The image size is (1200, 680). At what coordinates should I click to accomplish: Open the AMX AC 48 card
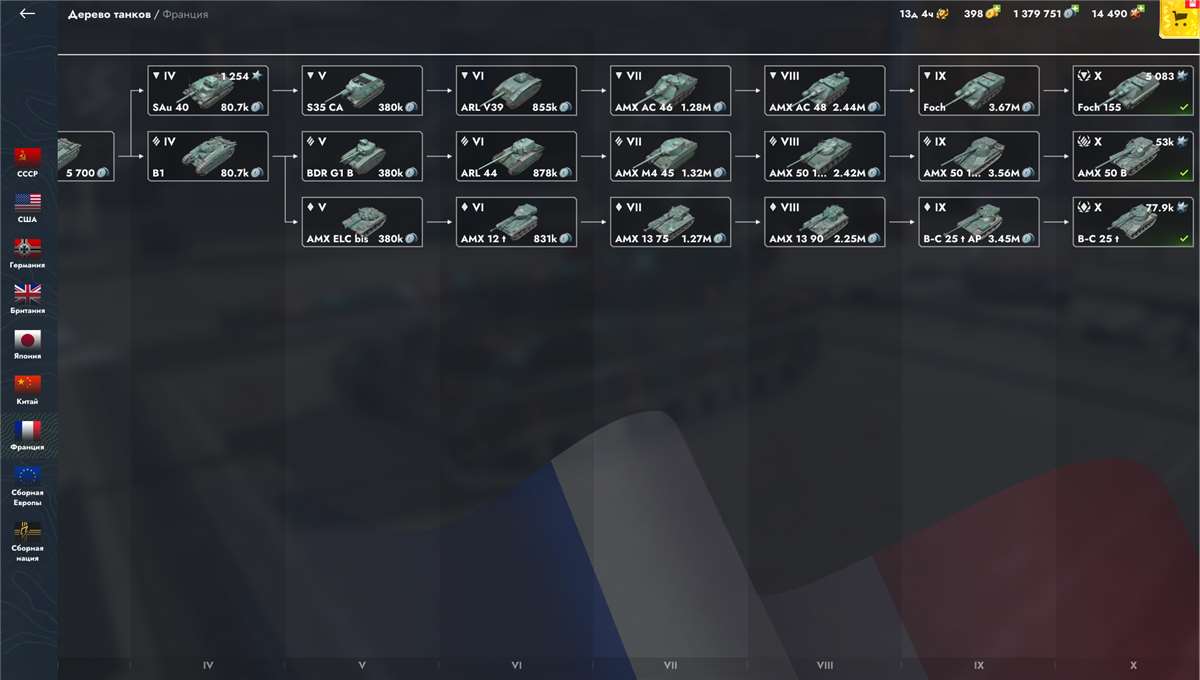pos(825,90)
